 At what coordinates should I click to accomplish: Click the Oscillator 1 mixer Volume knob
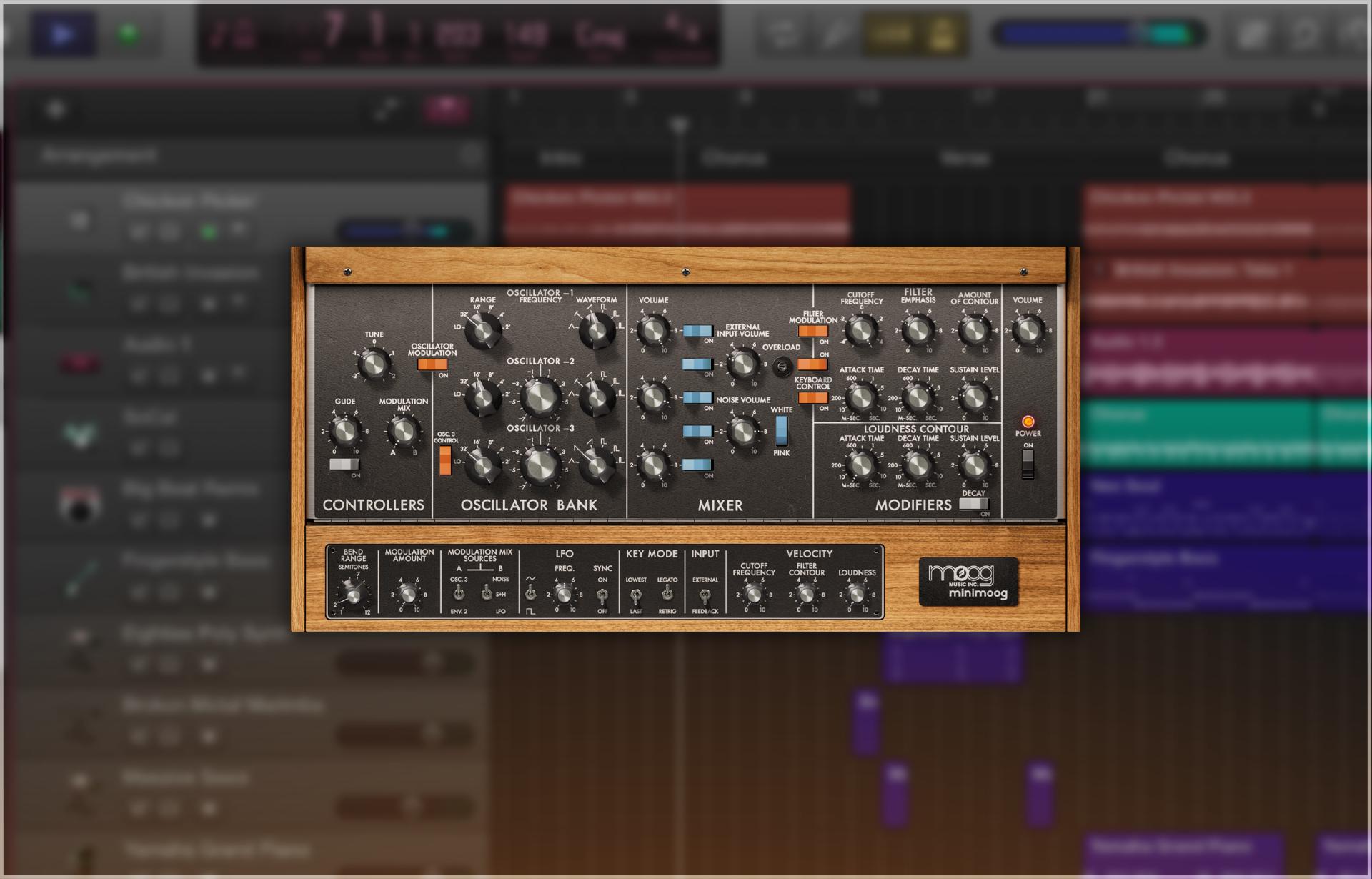[652, 329]
